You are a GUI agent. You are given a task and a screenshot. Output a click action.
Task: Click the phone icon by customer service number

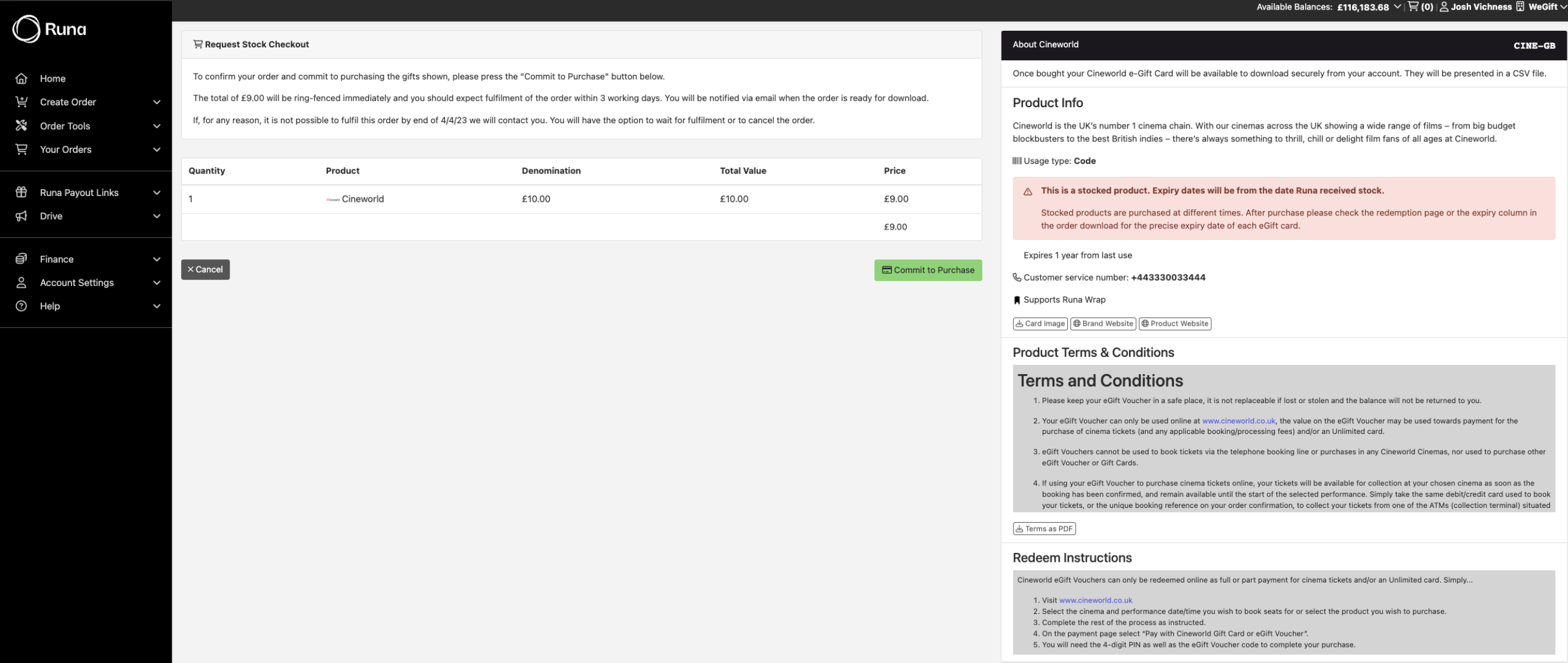click(x=1017, y=278)
